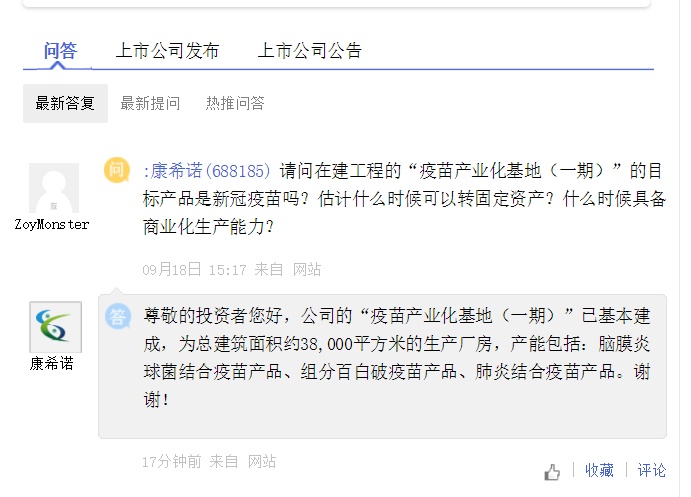Switch to the 问答 tab
The image size is (691, 497).
click(x=60, y=51)
